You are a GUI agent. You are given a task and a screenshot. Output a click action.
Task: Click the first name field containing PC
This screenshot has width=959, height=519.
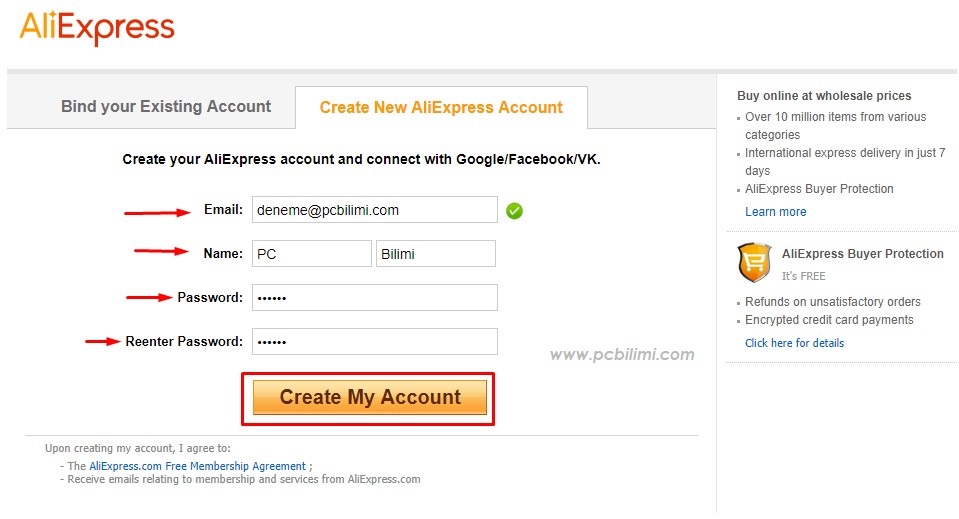pyautogui.click(x=311, y=254)
